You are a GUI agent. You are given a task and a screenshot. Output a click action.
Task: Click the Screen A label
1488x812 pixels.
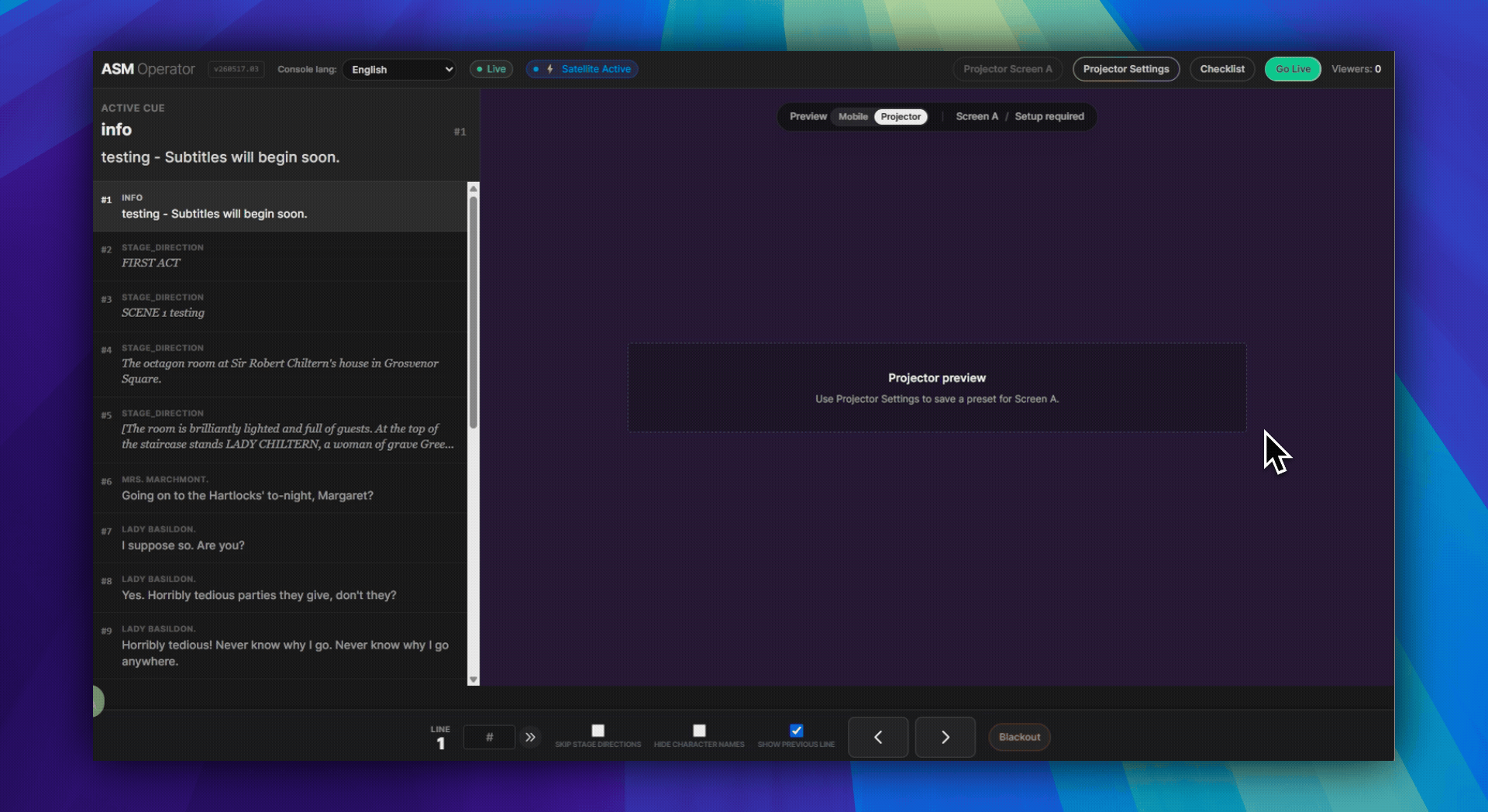(x=976, y=117)
